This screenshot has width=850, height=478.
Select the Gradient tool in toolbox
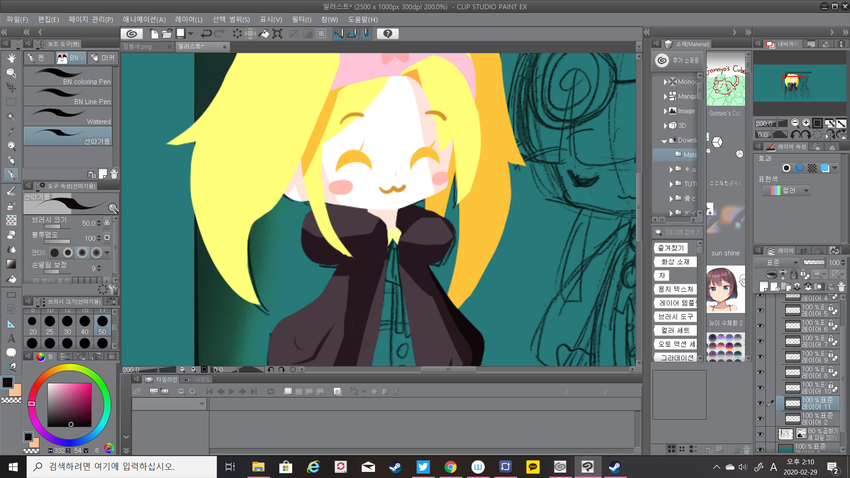coord(11,264)
